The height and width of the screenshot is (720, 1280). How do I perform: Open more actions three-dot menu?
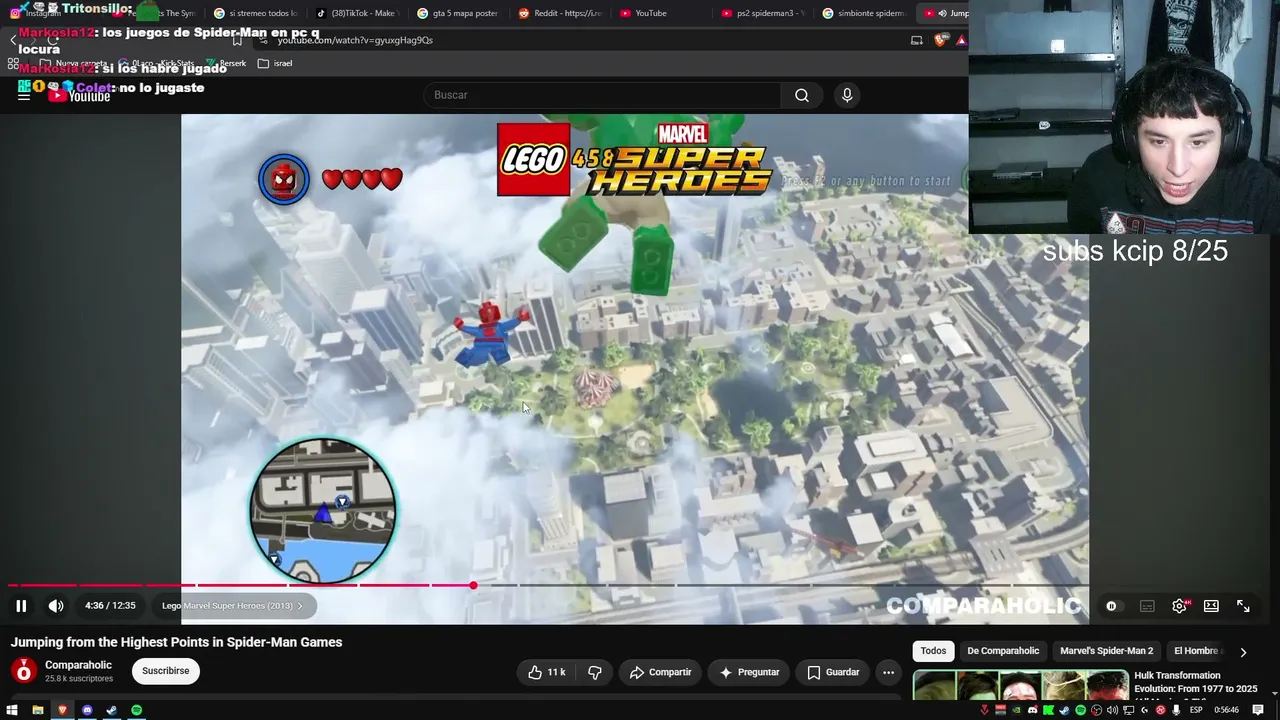click(888, 672)
